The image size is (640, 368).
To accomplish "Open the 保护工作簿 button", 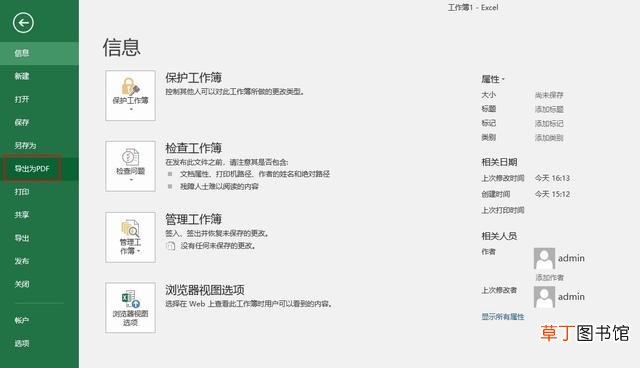I will [x=130, y=95].
